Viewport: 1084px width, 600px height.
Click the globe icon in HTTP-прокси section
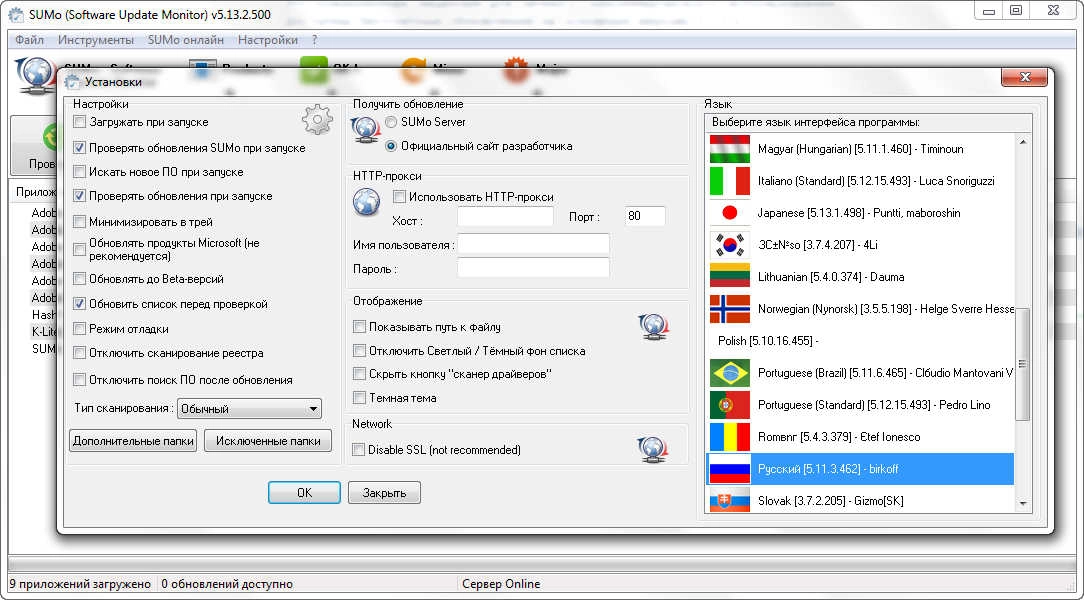pos(366,203)
